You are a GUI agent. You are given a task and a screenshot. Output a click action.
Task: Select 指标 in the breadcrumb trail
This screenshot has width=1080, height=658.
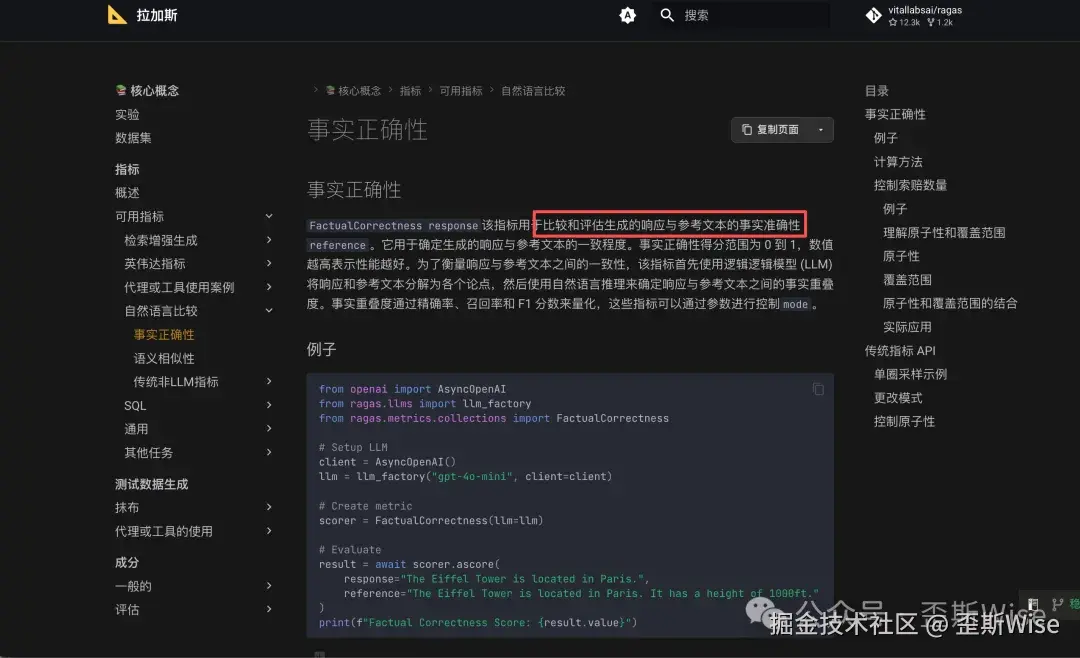410,90
